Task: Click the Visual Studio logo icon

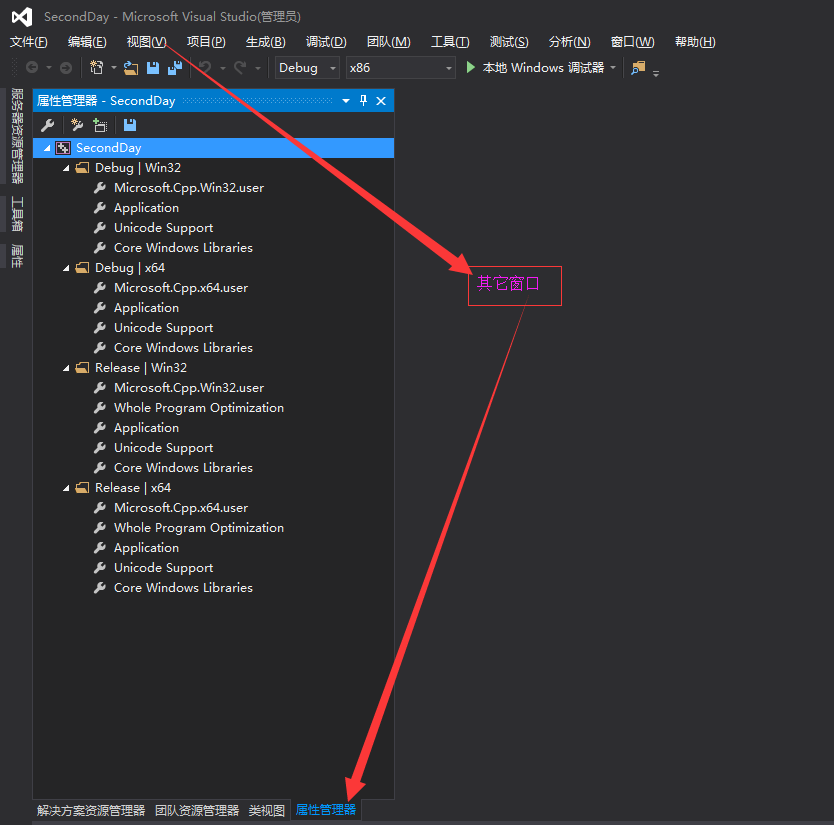Action: click(x=22, y=17)
